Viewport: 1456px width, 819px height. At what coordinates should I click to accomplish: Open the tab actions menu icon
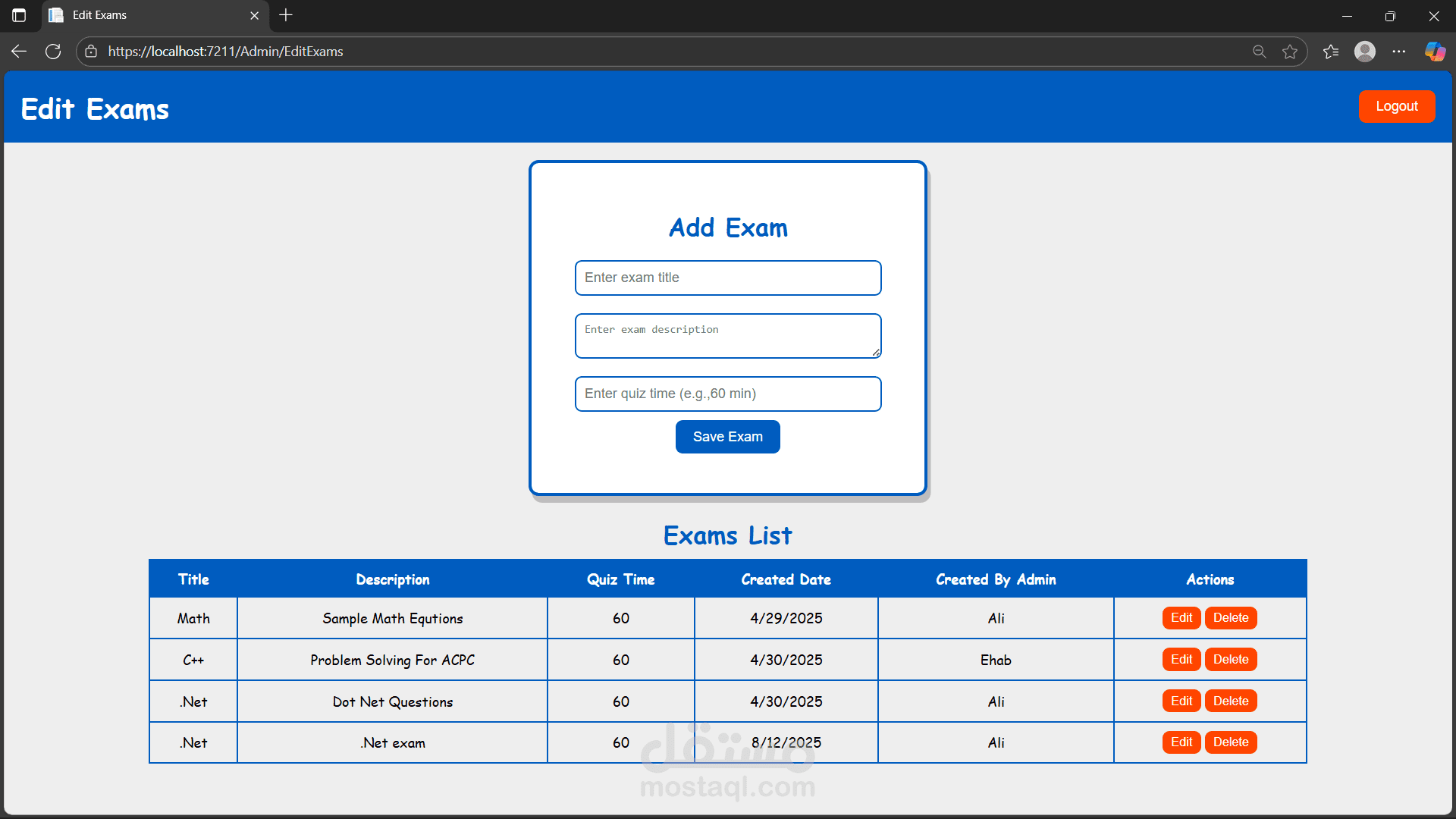point(19,15)
